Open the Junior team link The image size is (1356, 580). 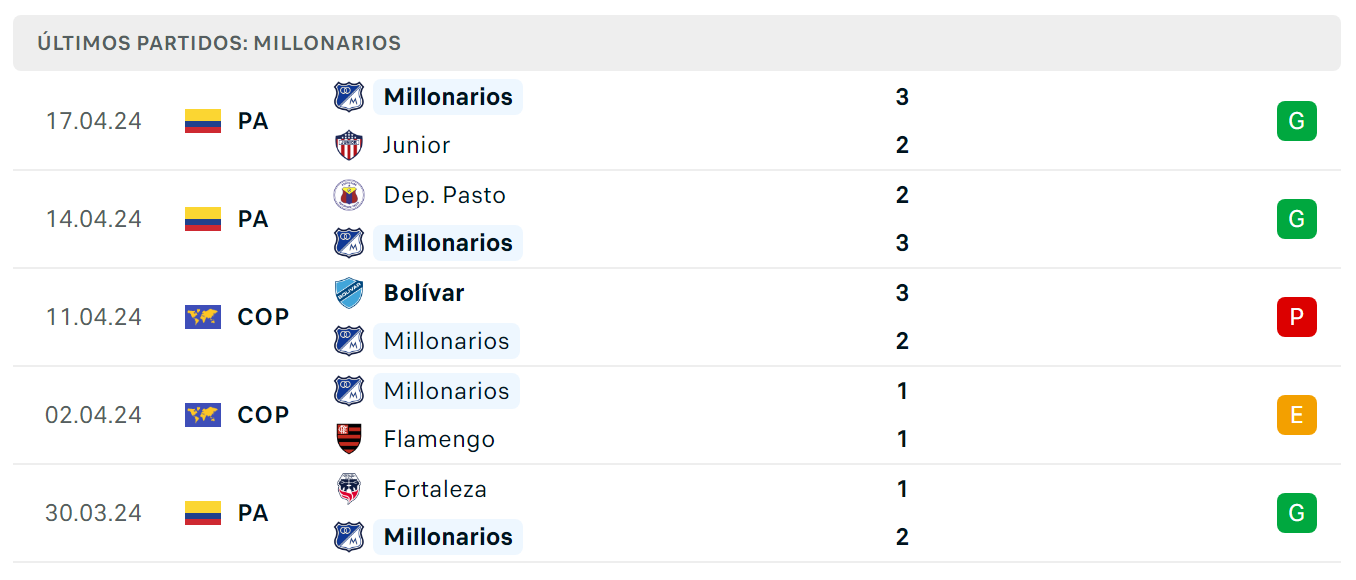(417, 145)
